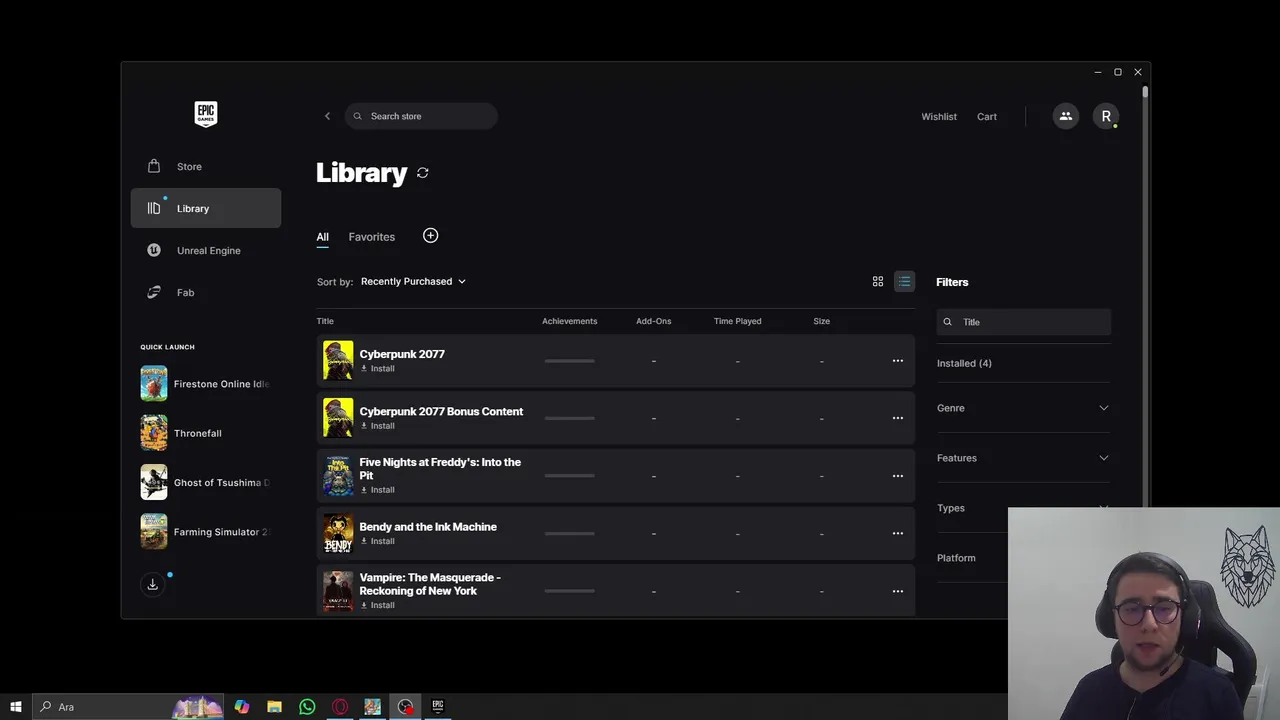Expand the Platform filter
This screenshot has width=1280, height=720.
(972, 558)
